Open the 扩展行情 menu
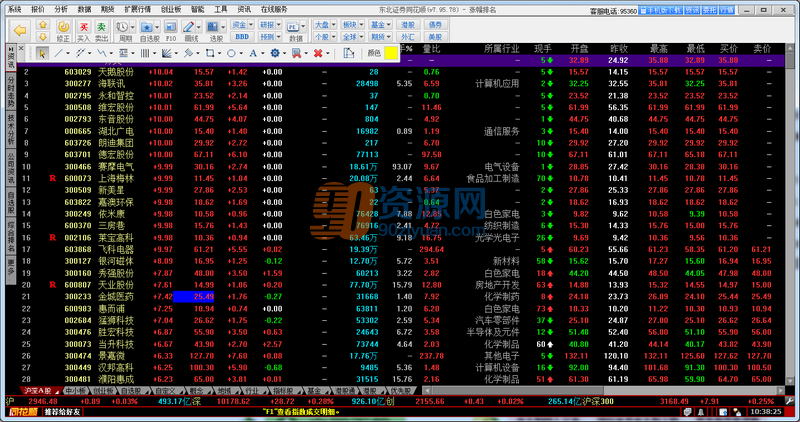 138,9
